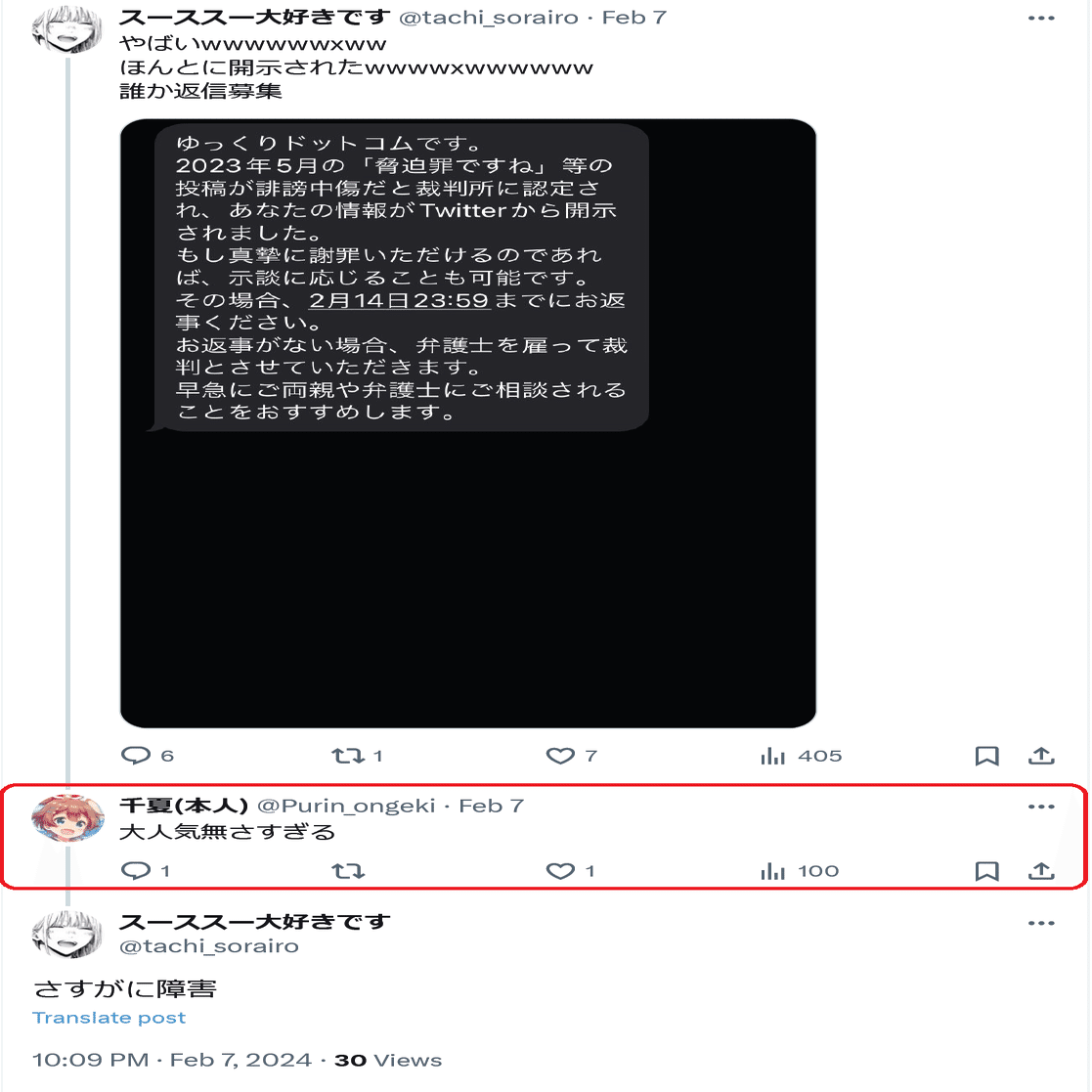The height and width of the screenshot is (1092, 1092).
Task: Click the Translate post link
Action: click(x=109, y=1018)
